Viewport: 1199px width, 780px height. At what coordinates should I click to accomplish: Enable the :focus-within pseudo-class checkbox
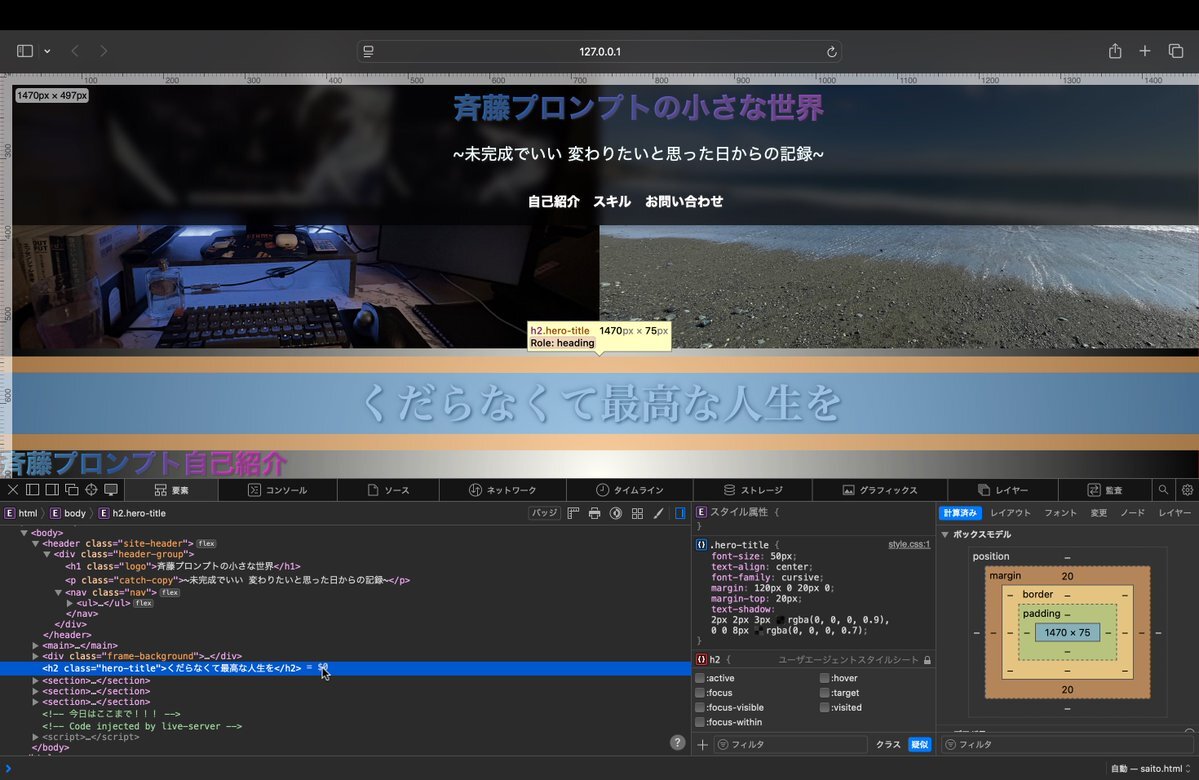[700, 722]
